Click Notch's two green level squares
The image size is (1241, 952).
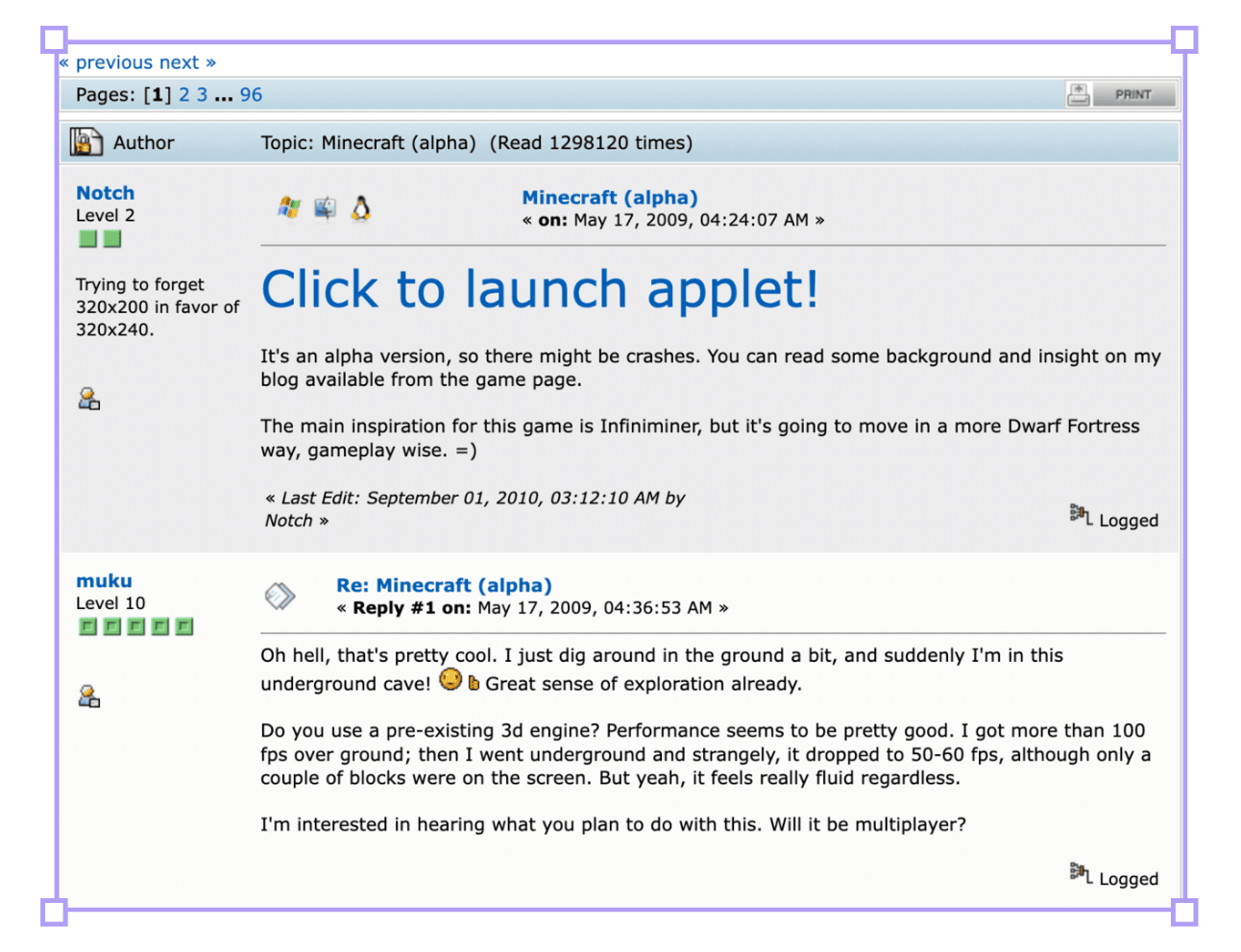(100, 239)
